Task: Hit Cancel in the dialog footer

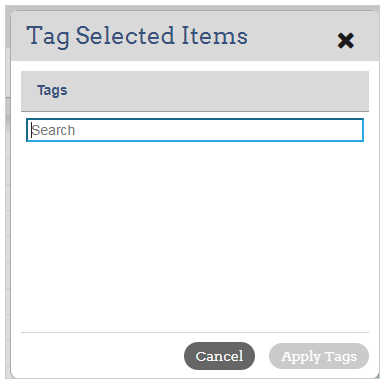Action: (x=219, y=356)
